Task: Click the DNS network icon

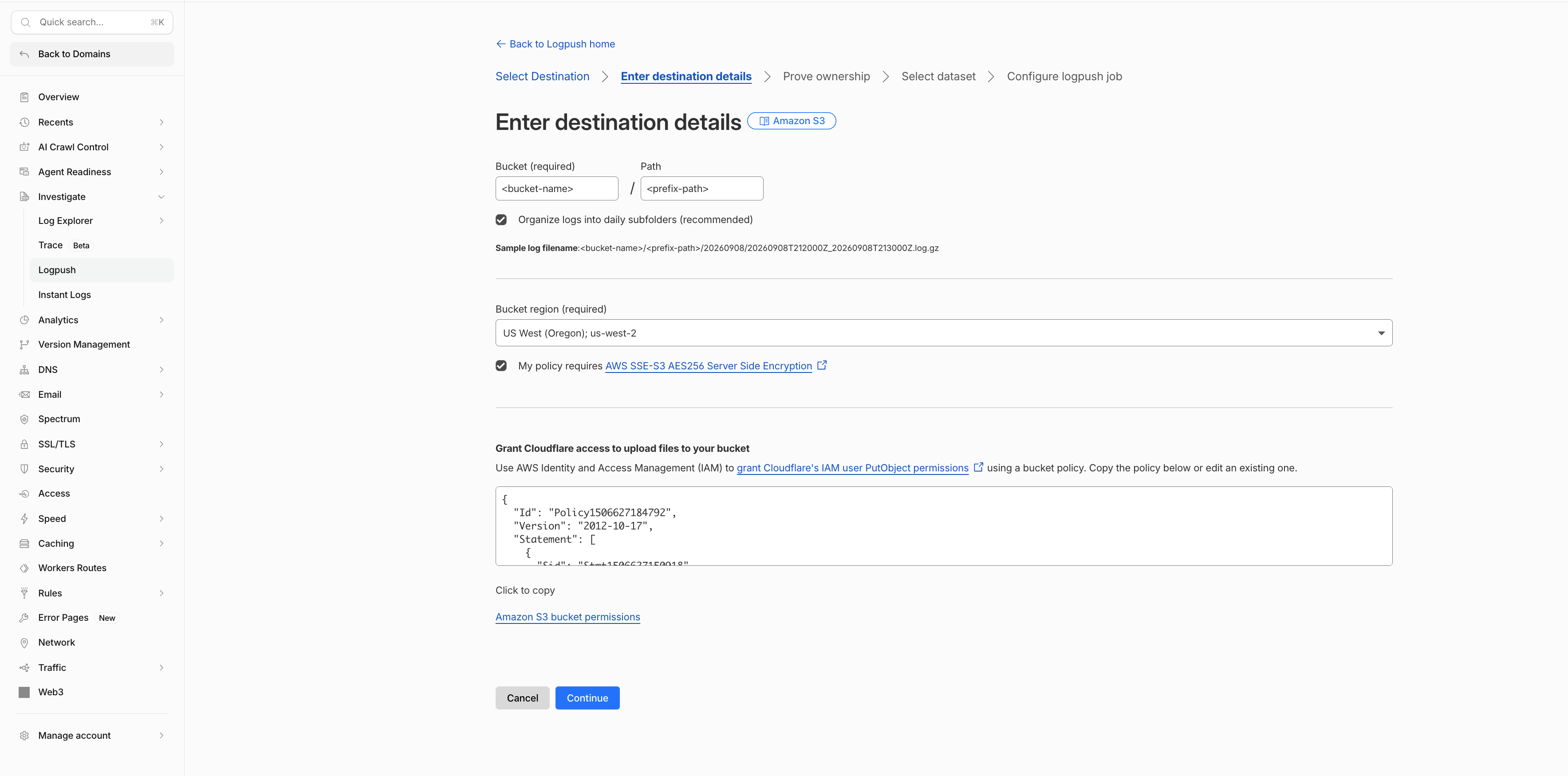Action: coord(24,370)
